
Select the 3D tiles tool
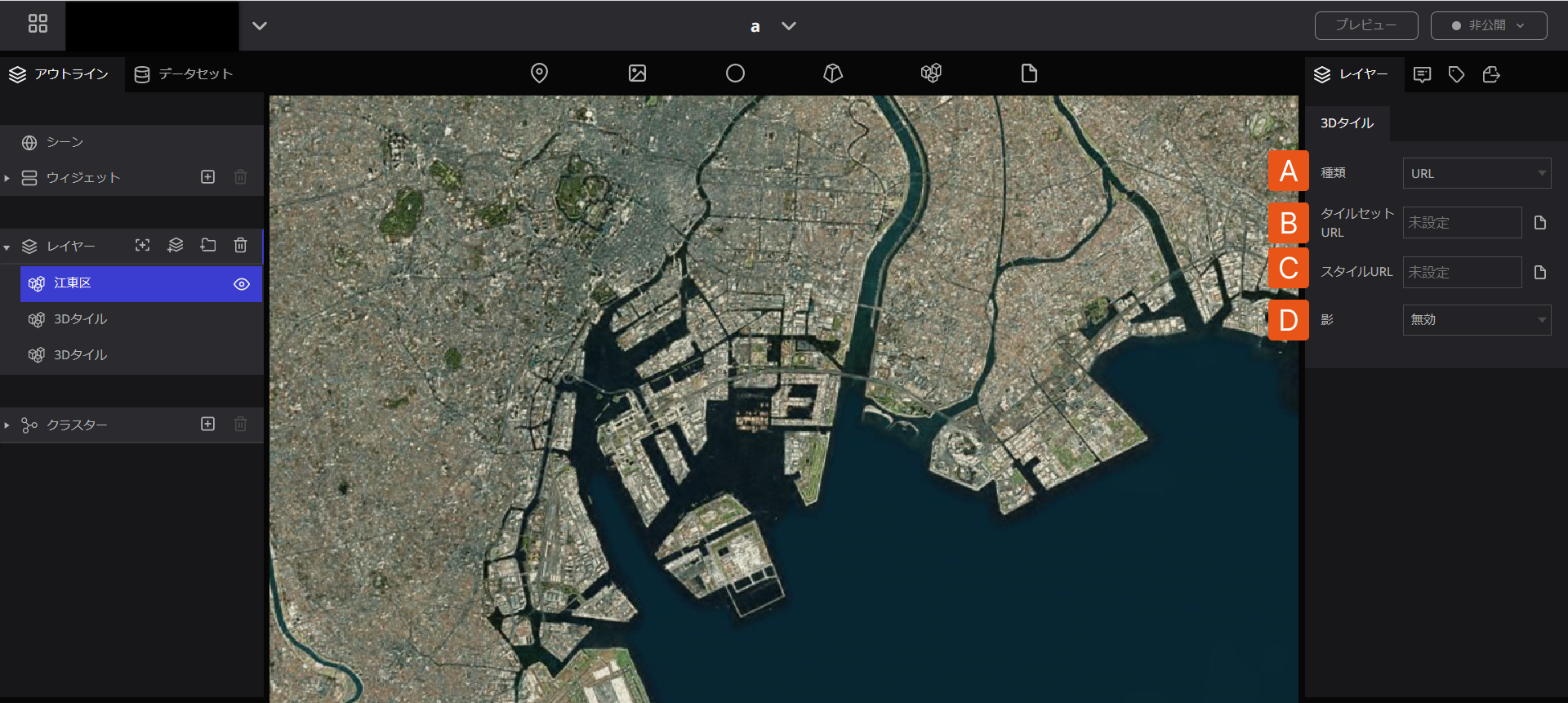point(931,73)
